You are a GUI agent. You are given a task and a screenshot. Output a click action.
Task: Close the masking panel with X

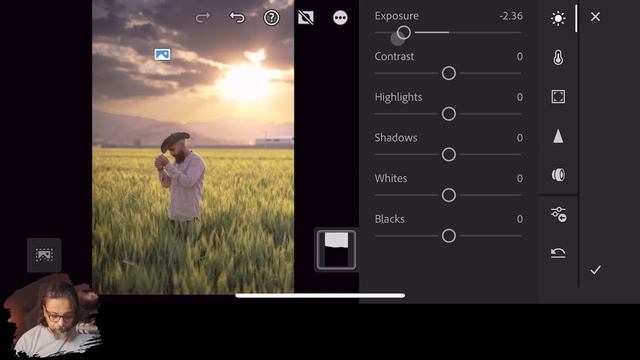tap(595, 17)
